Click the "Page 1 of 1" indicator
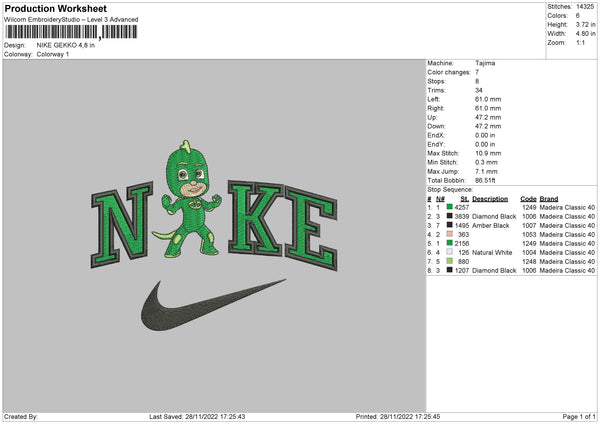 point(579,417)
